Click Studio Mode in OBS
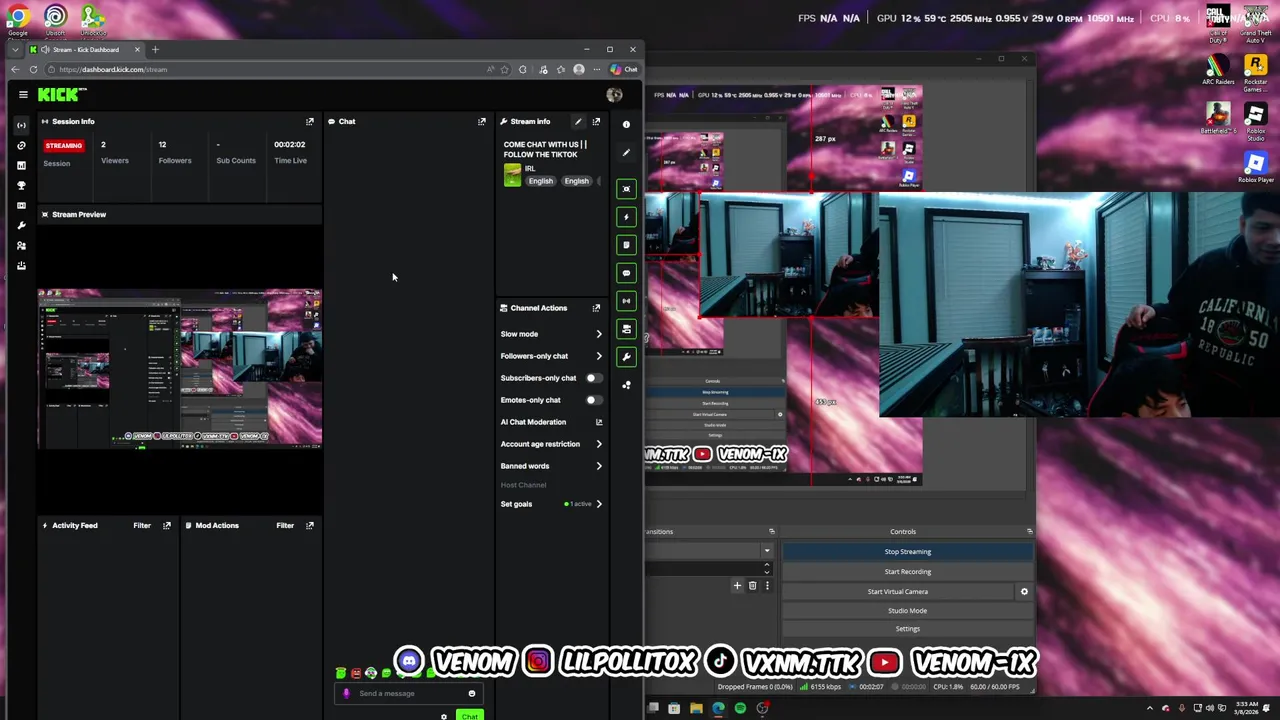 (x=907, y=610)
